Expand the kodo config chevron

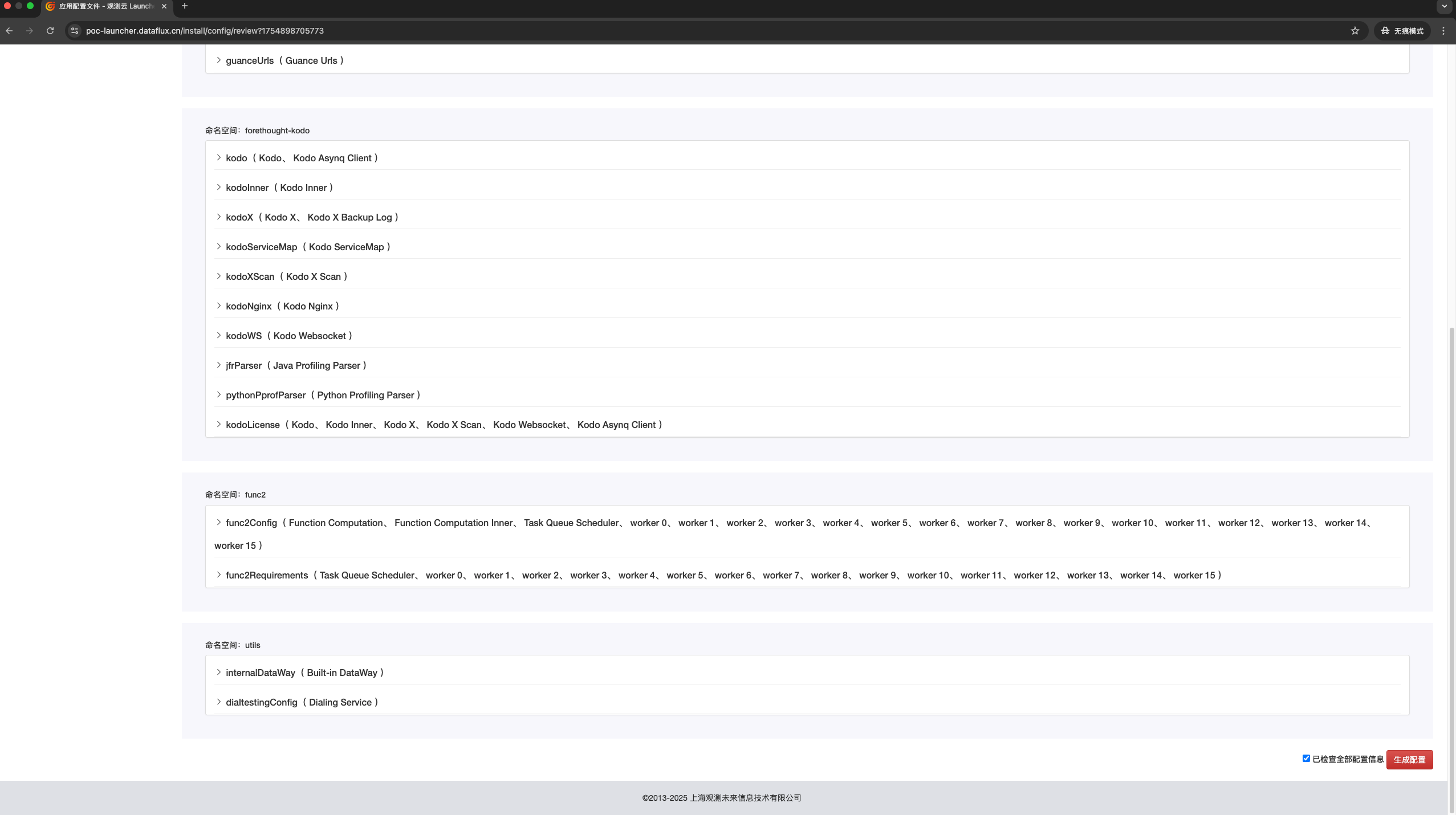(x=218, y=157)
